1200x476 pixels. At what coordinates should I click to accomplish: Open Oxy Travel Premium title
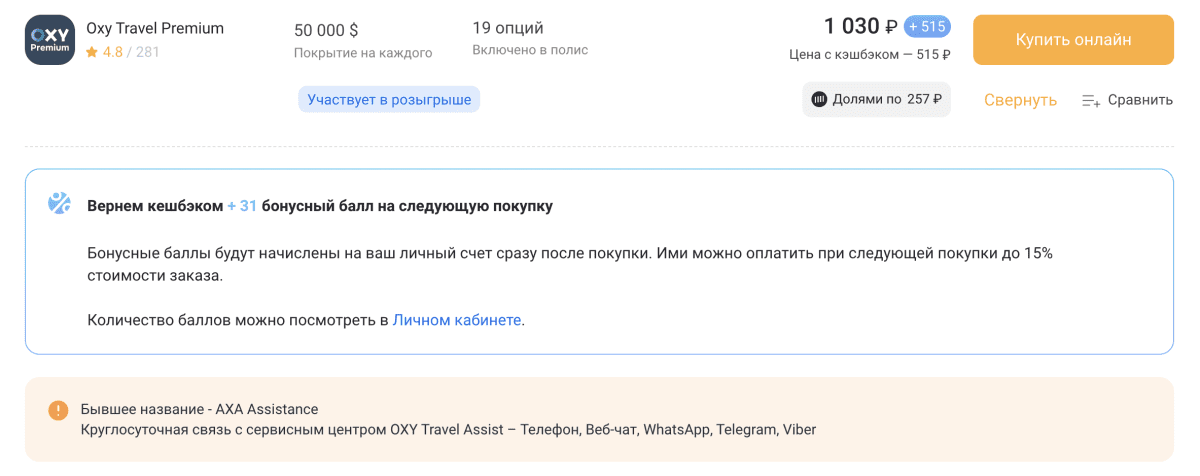pos(155,28)
